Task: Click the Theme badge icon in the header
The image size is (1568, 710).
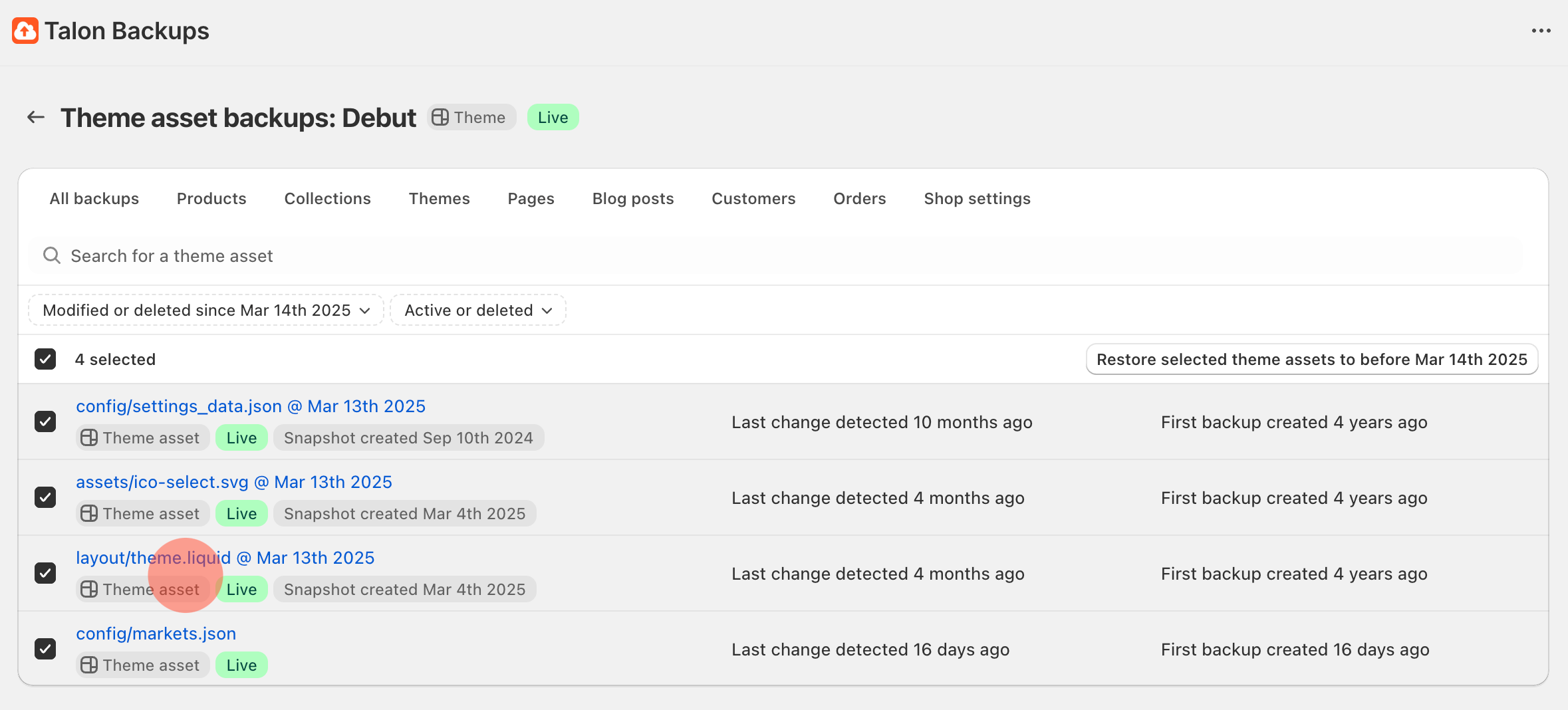Action: [440, 118]
